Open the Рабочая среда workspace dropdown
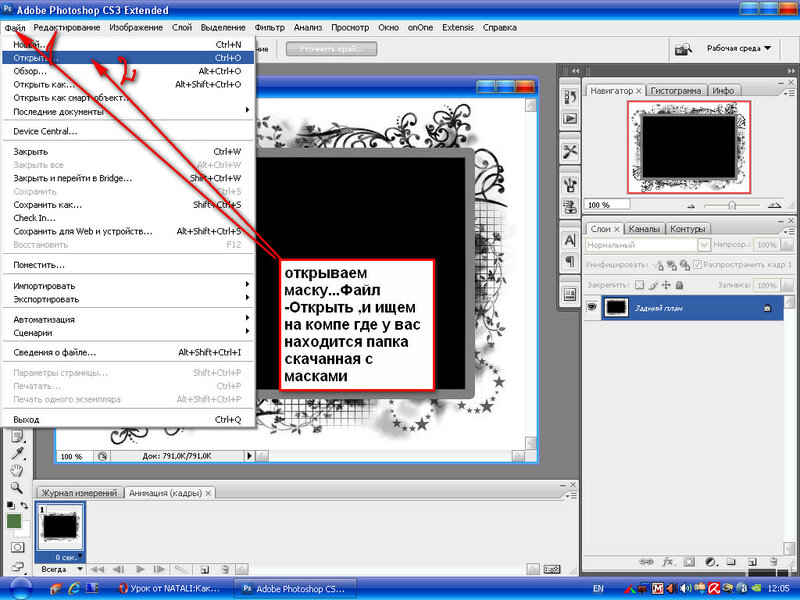 738,48
